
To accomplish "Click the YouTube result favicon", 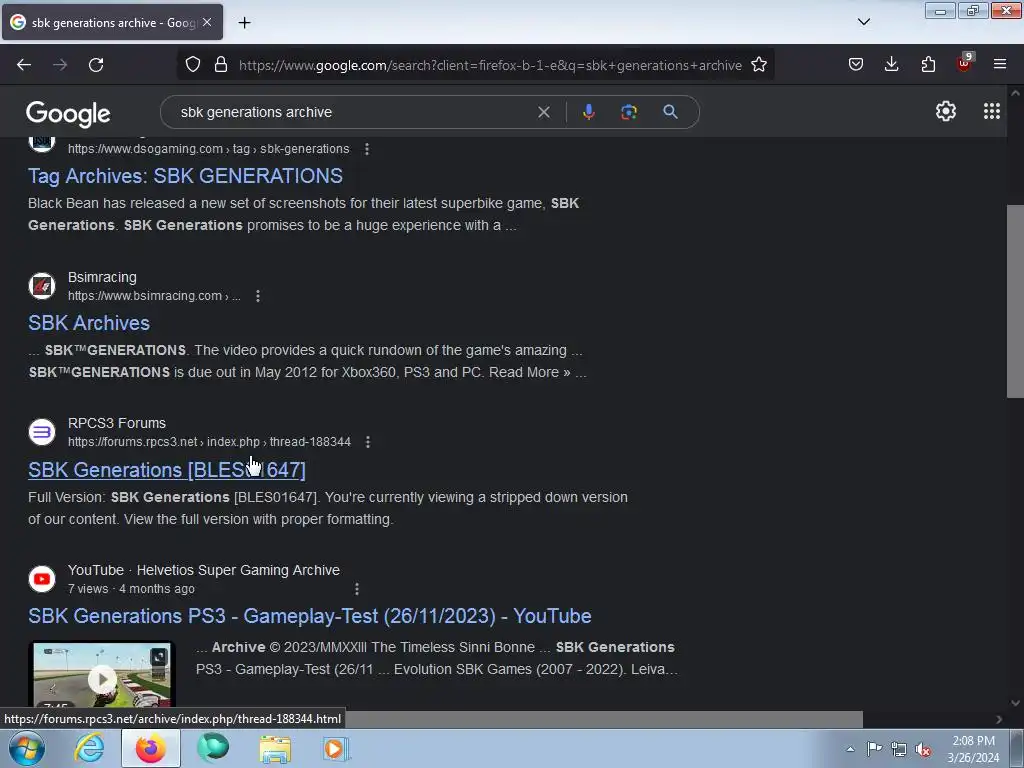I will 42,579.
